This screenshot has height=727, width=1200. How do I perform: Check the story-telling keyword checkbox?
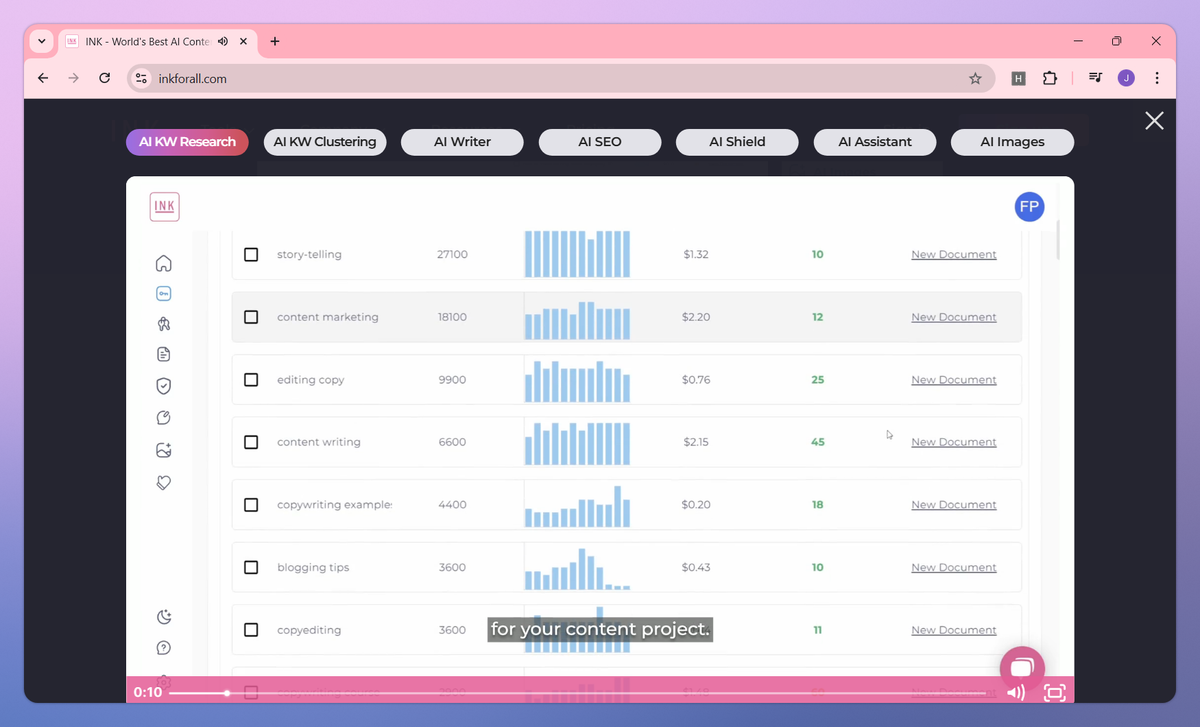pyautogui.click(x=251, y=255)
